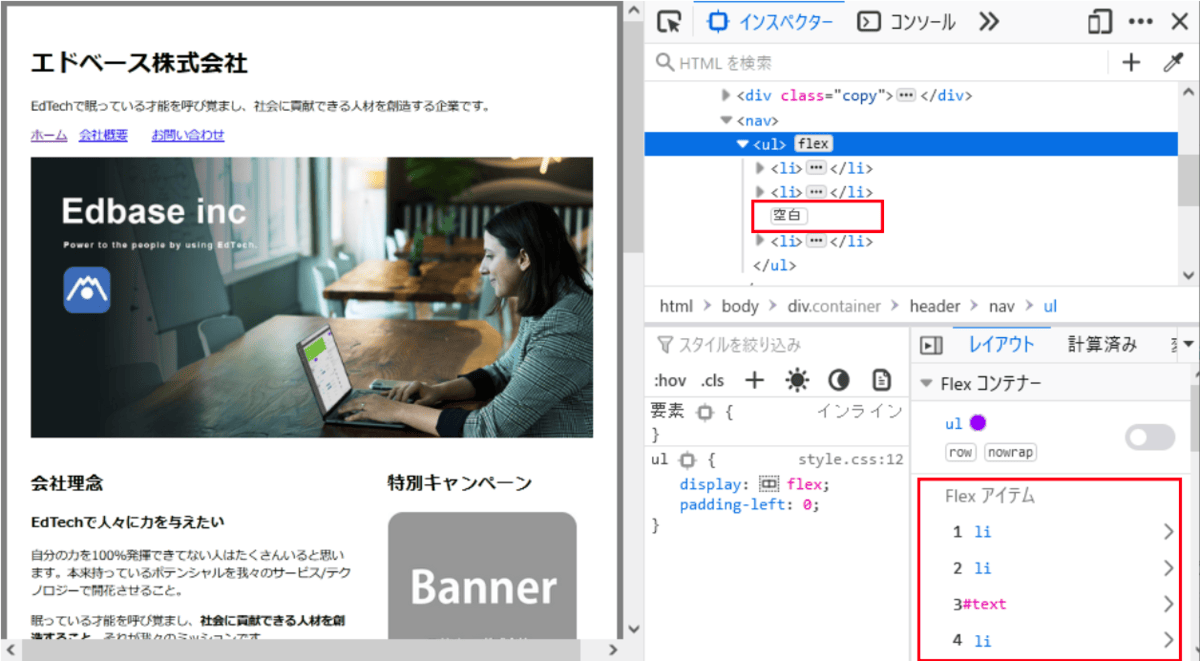The width and height of the screenshot is (1200, 661).
Task: Expand the li node after 空白
Action: click(x=759, y=241)
